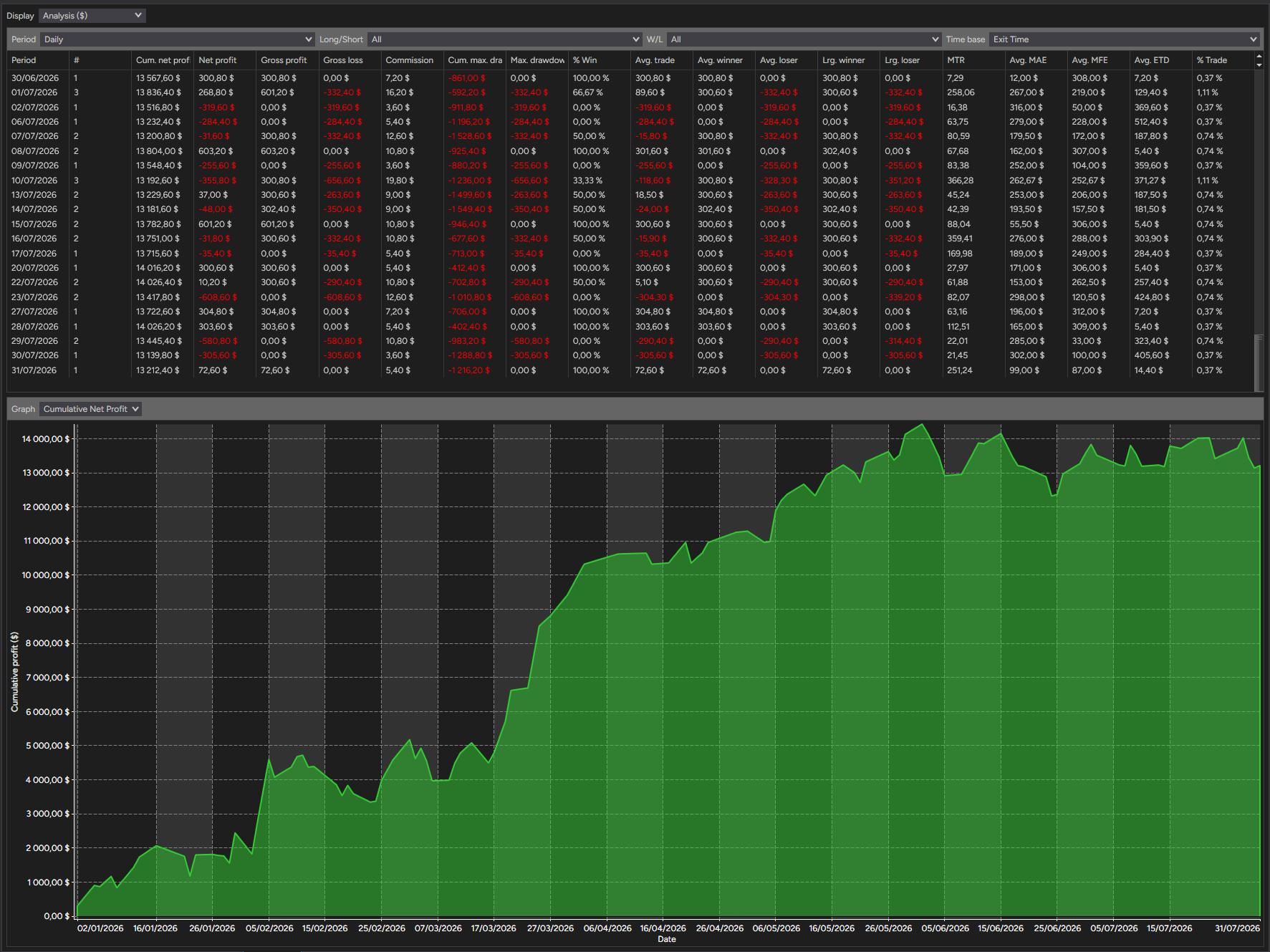
Task: Select the 27/07/2026 period row
Action: (630, 312)
